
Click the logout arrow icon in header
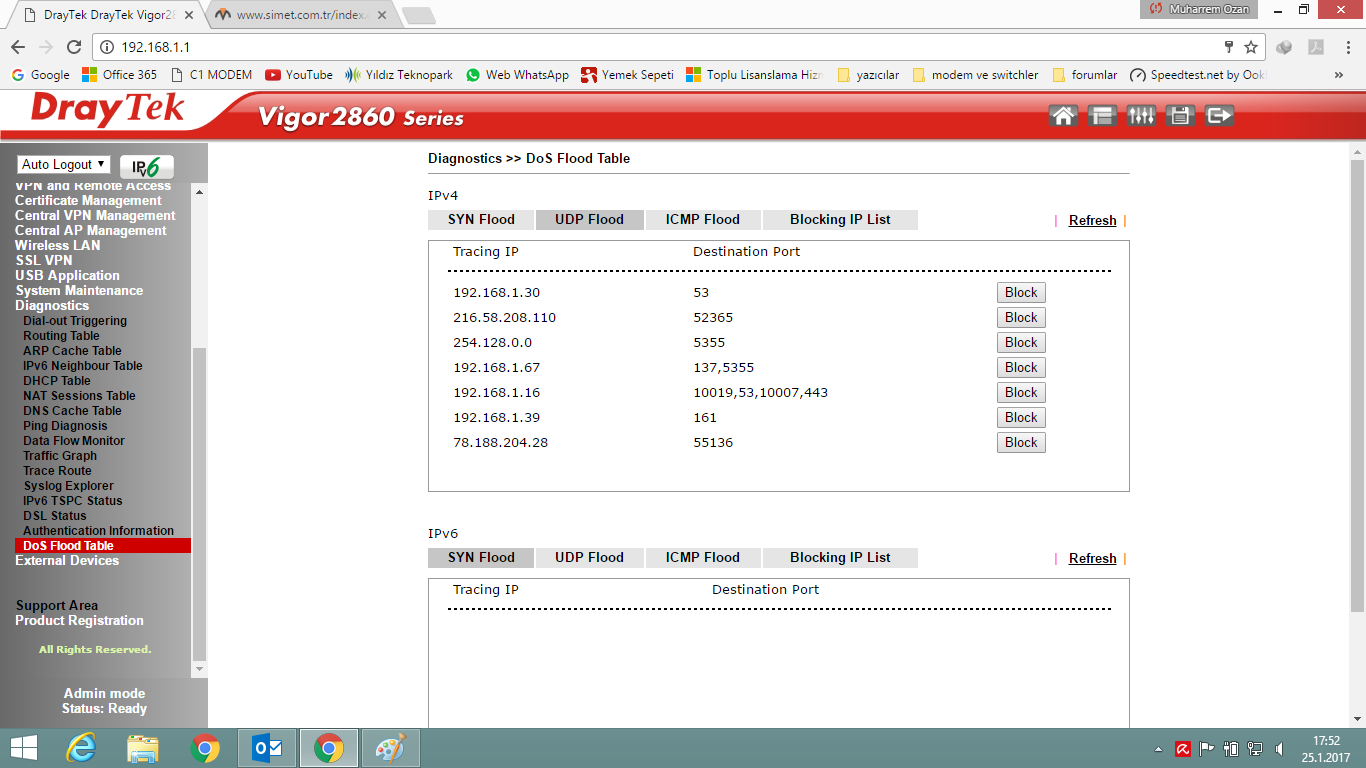1219,116
